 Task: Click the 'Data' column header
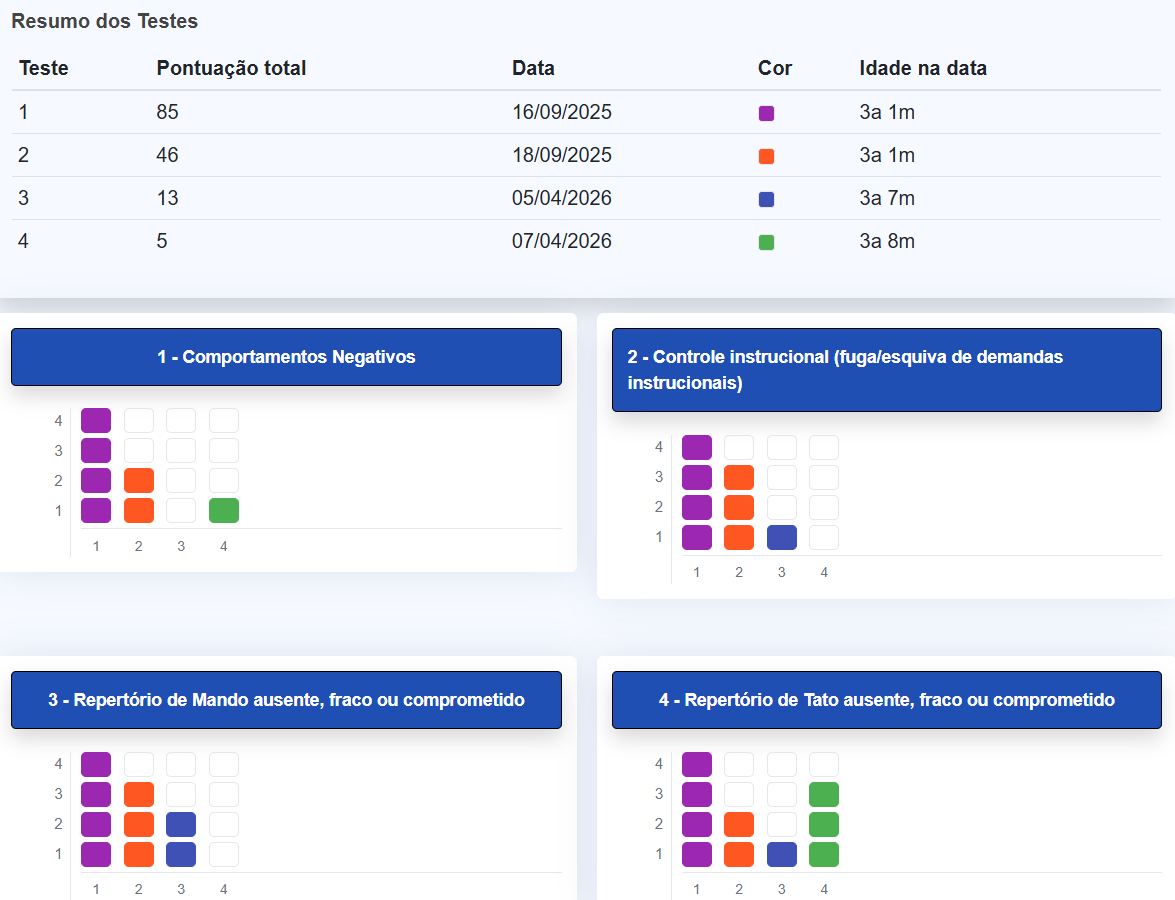[533, 68]
